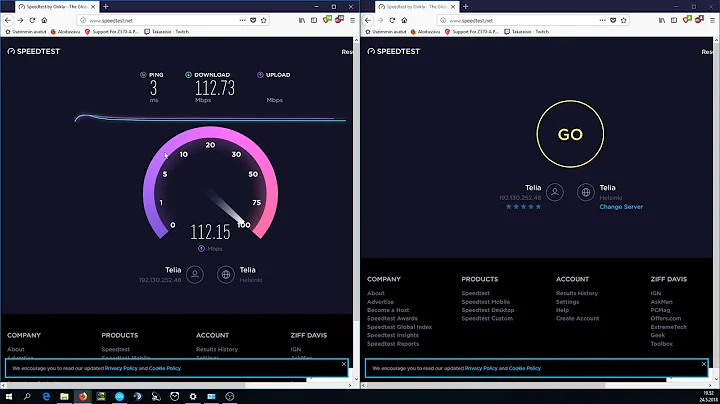
Task: Click user icon beside Telia under gauge in left window
Action: tap(195, 275)
